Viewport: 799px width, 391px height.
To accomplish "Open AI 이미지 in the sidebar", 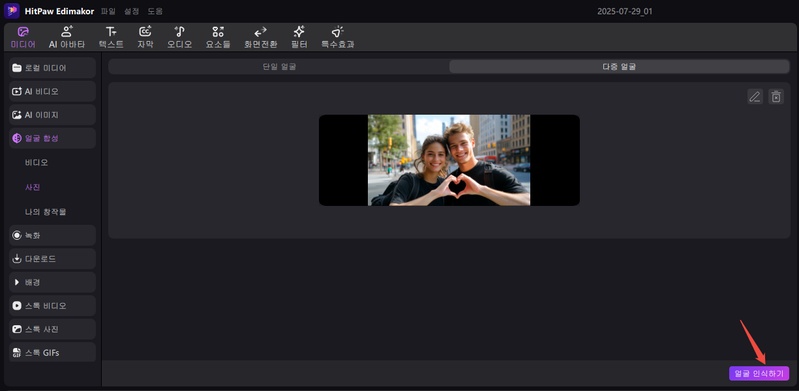I will pos(52,115).
